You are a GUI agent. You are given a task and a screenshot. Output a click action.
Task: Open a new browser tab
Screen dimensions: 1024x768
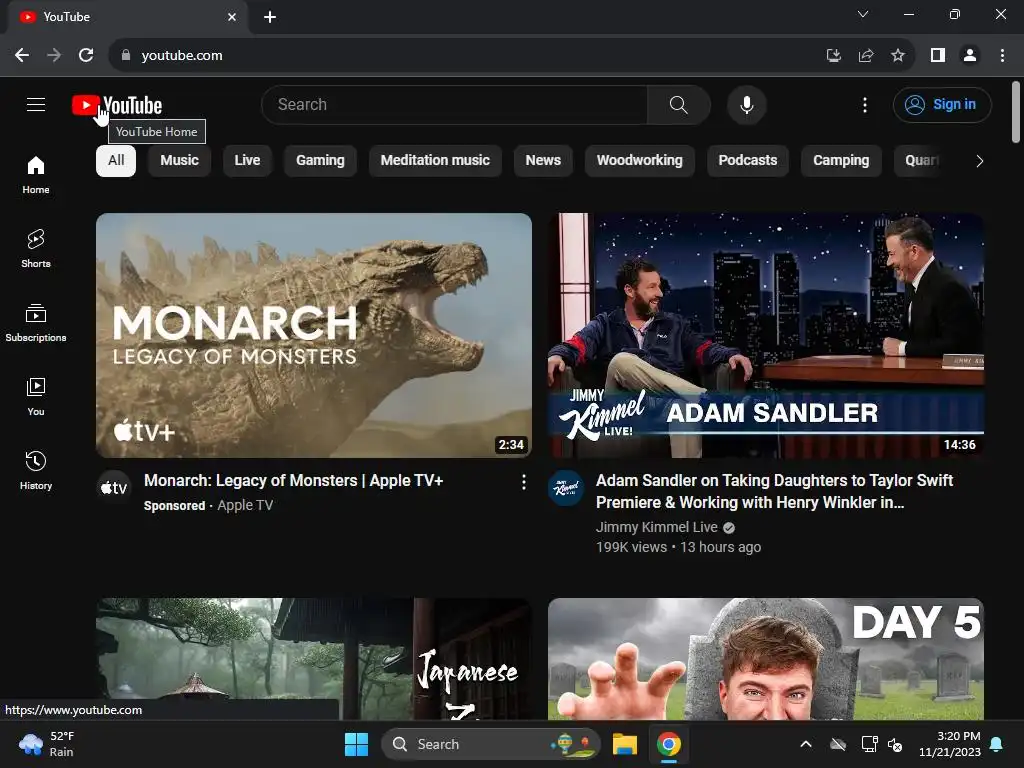[270, 17]
